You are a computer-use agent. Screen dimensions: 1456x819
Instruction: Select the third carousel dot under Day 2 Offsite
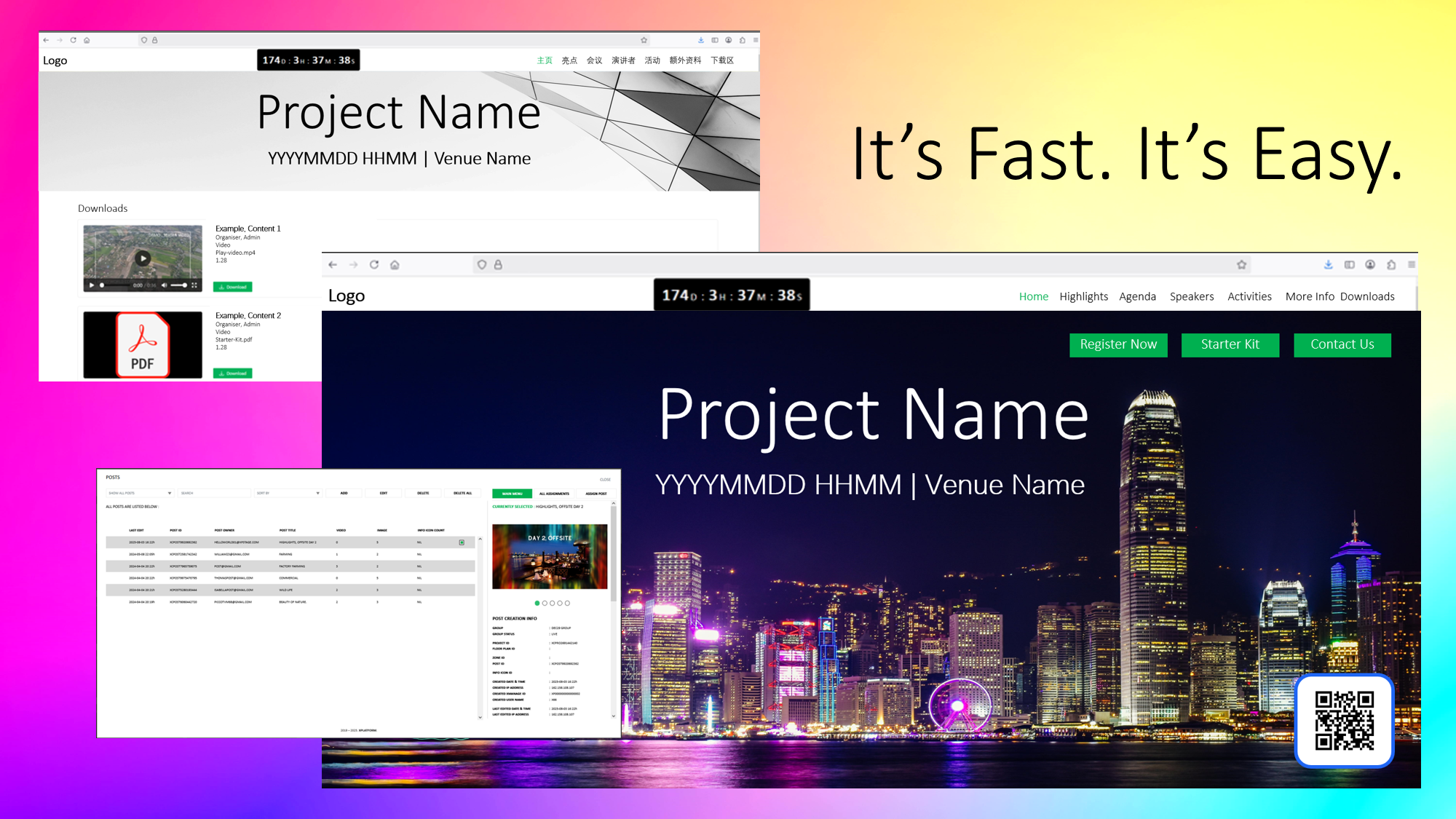[552, 603]
